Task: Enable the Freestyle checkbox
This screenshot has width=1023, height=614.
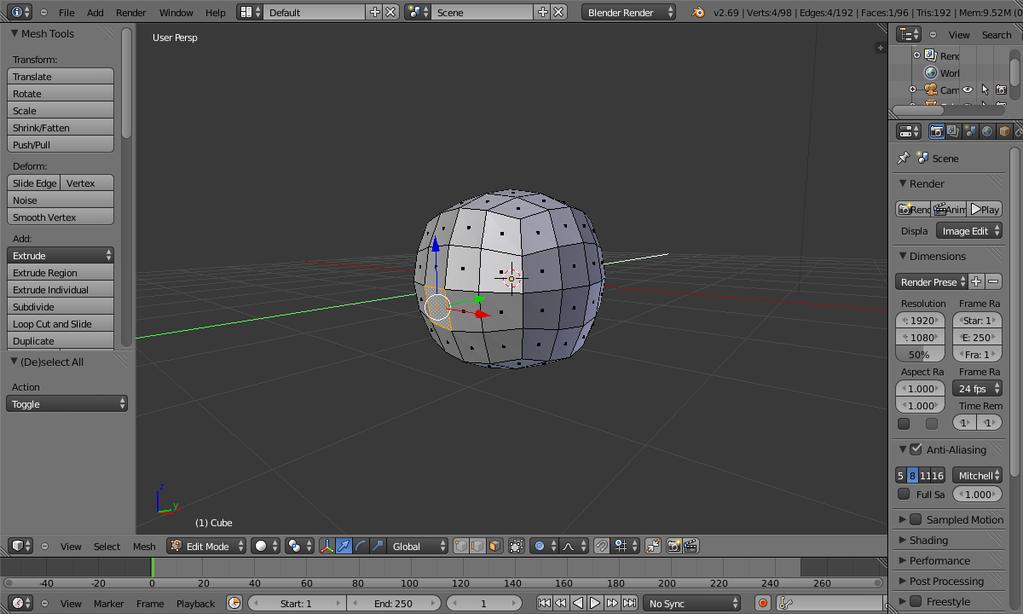Action: pos(916,601)
